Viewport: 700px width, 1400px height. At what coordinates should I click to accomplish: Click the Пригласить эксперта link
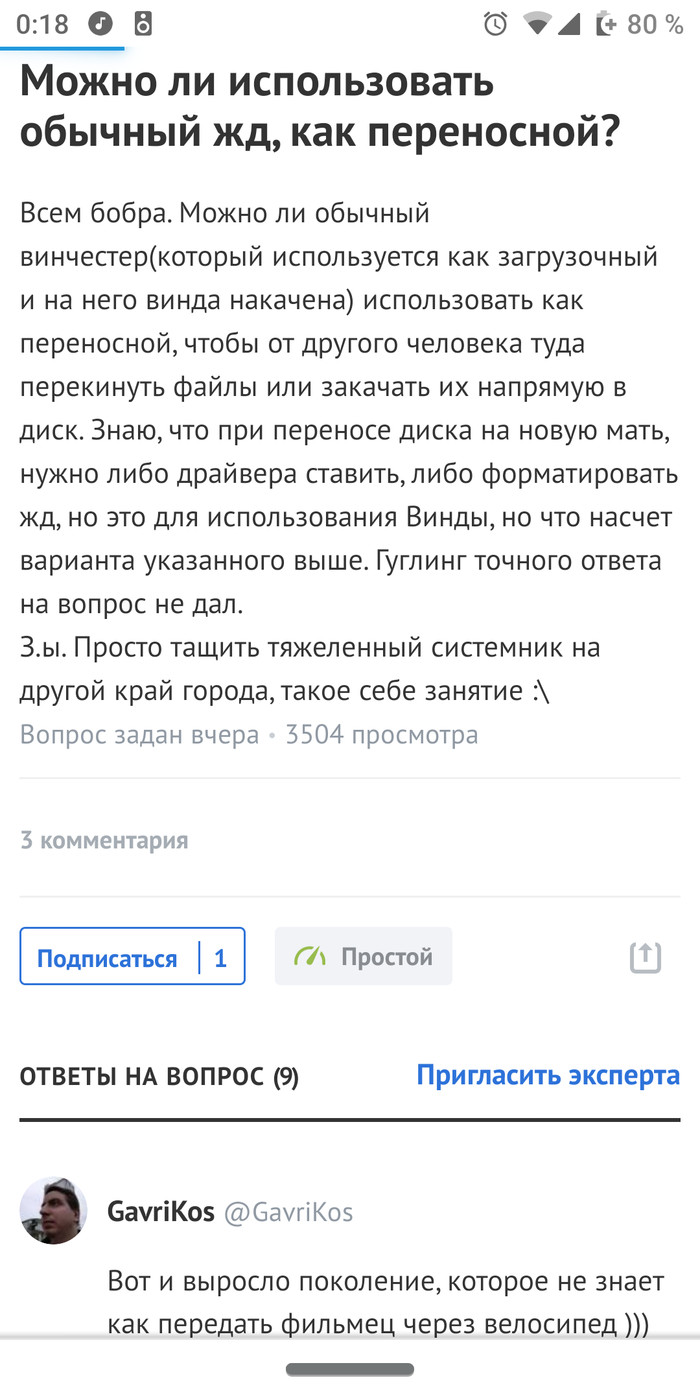pos(547,1075)
